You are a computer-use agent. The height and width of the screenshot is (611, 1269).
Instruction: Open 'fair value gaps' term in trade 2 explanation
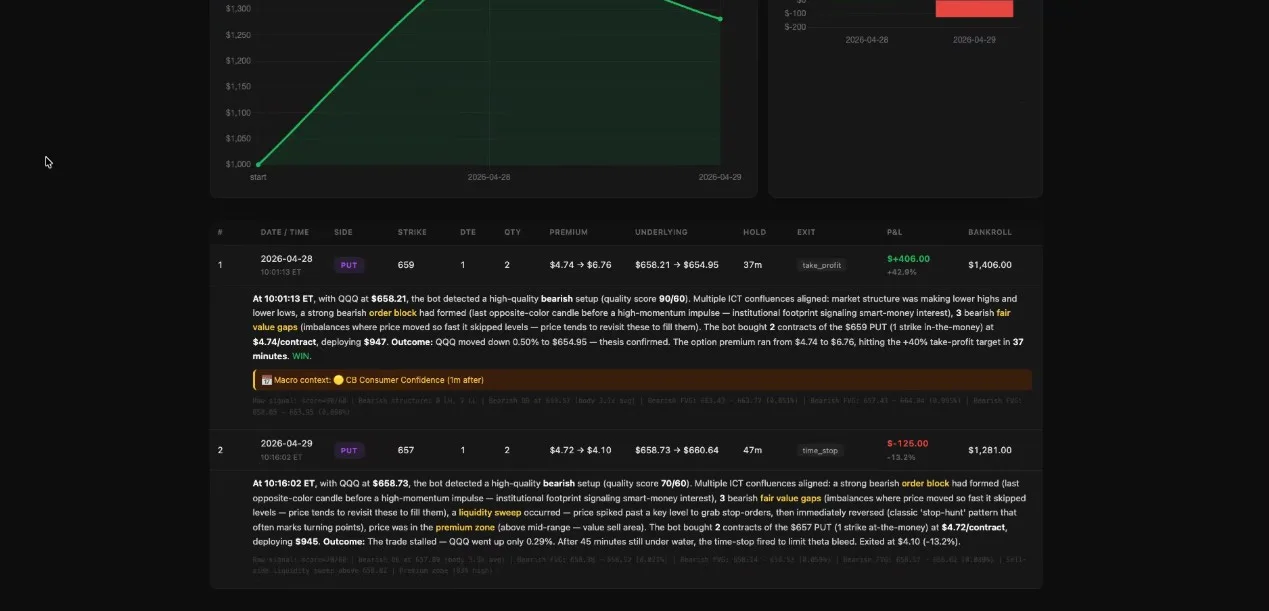click(791, 498)
